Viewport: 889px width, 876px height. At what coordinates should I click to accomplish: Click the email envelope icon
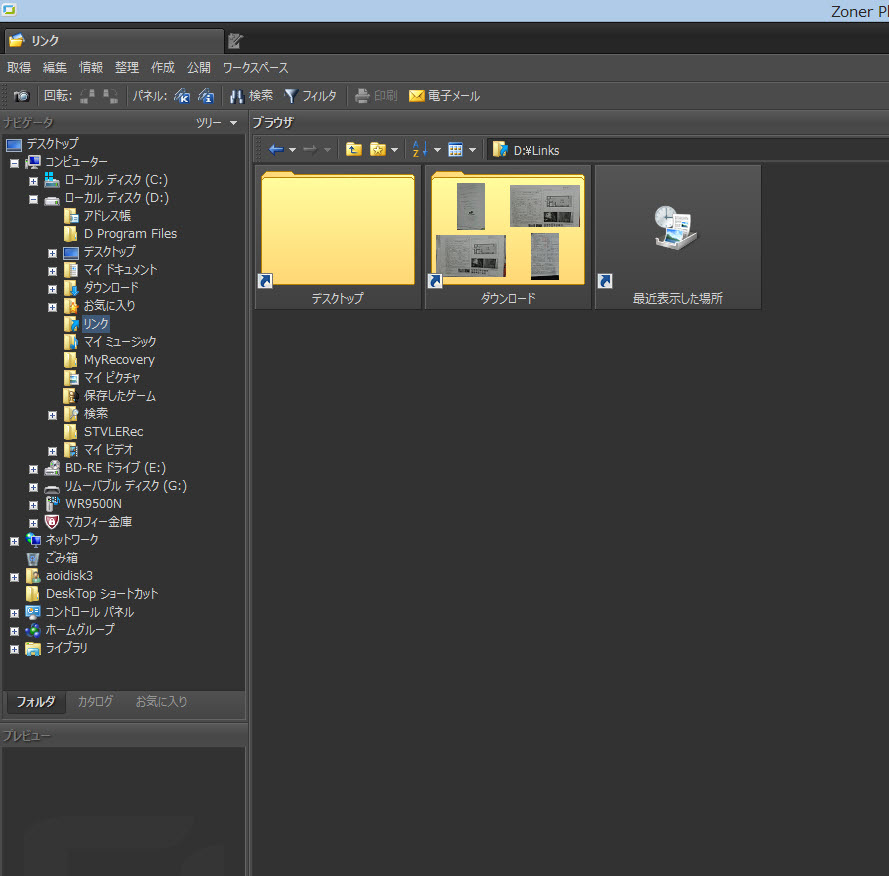tap(417, 96)
